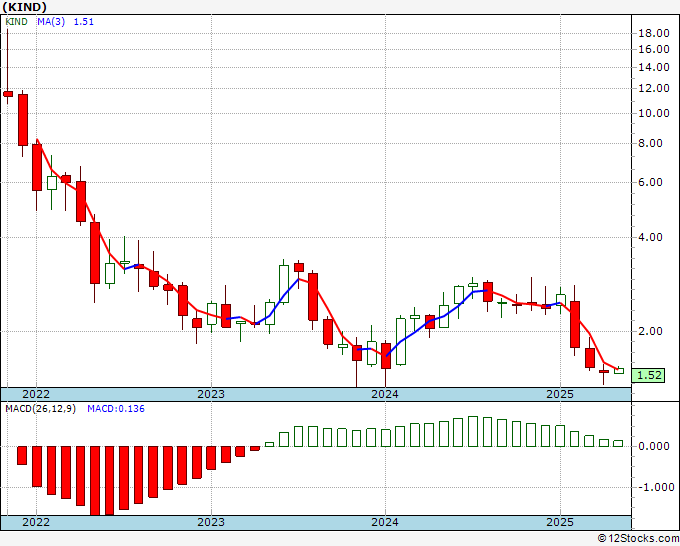Click the MACD:0.136 value label

(x=116, y=409)
